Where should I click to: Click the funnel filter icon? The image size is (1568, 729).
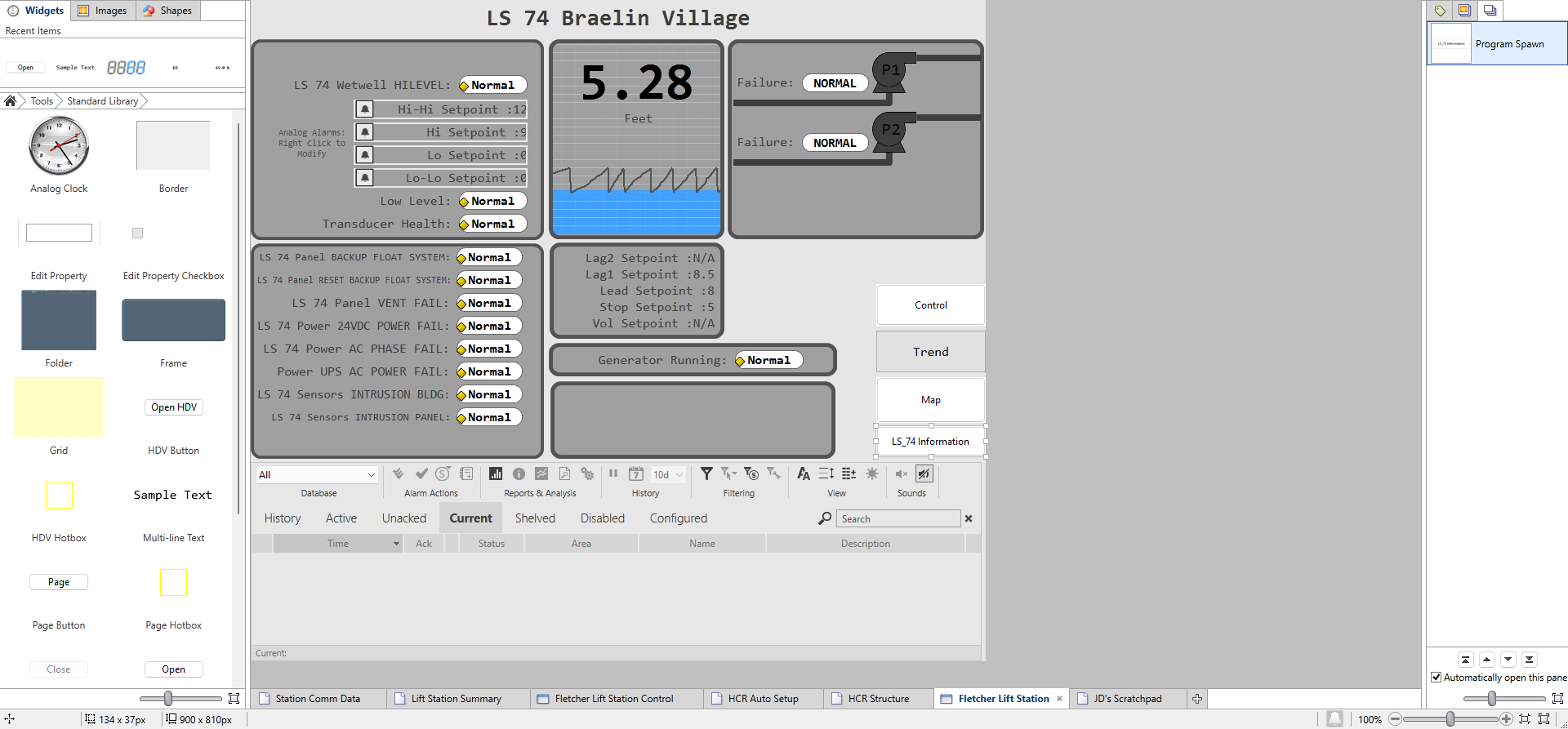tap(706, 474)
